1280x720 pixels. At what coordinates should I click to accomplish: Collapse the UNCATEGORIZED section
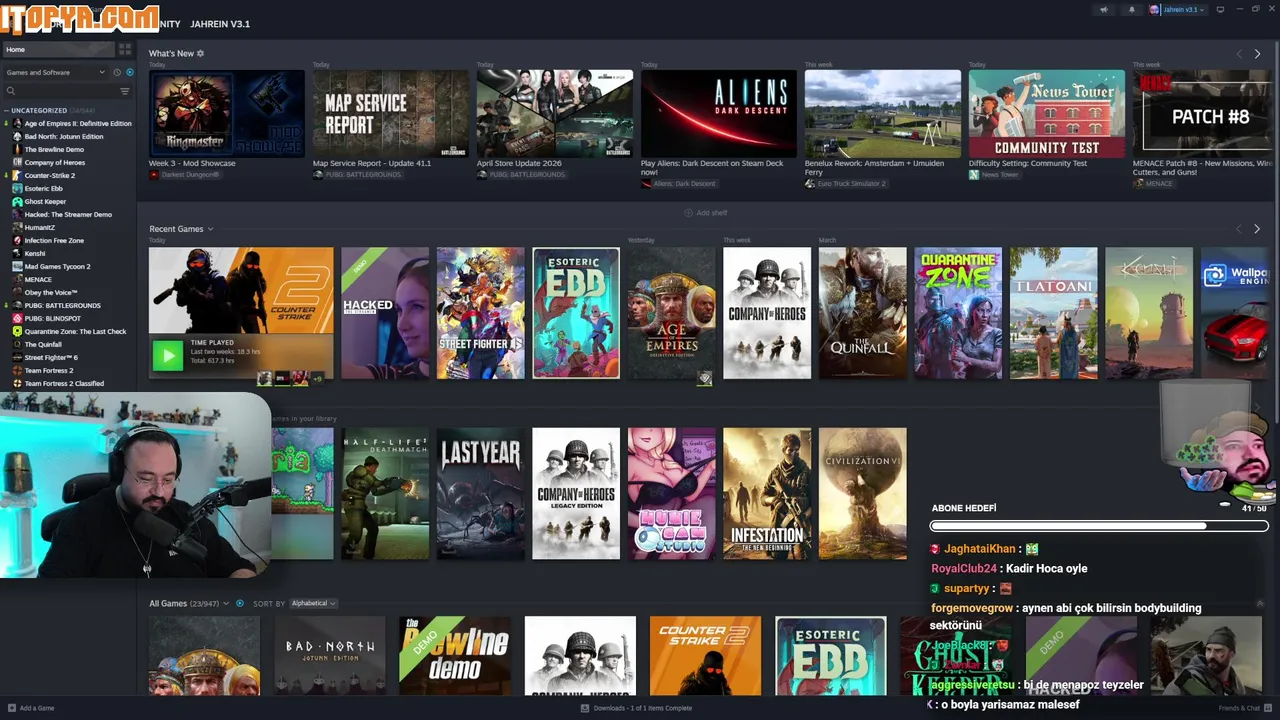coord(7,110)
